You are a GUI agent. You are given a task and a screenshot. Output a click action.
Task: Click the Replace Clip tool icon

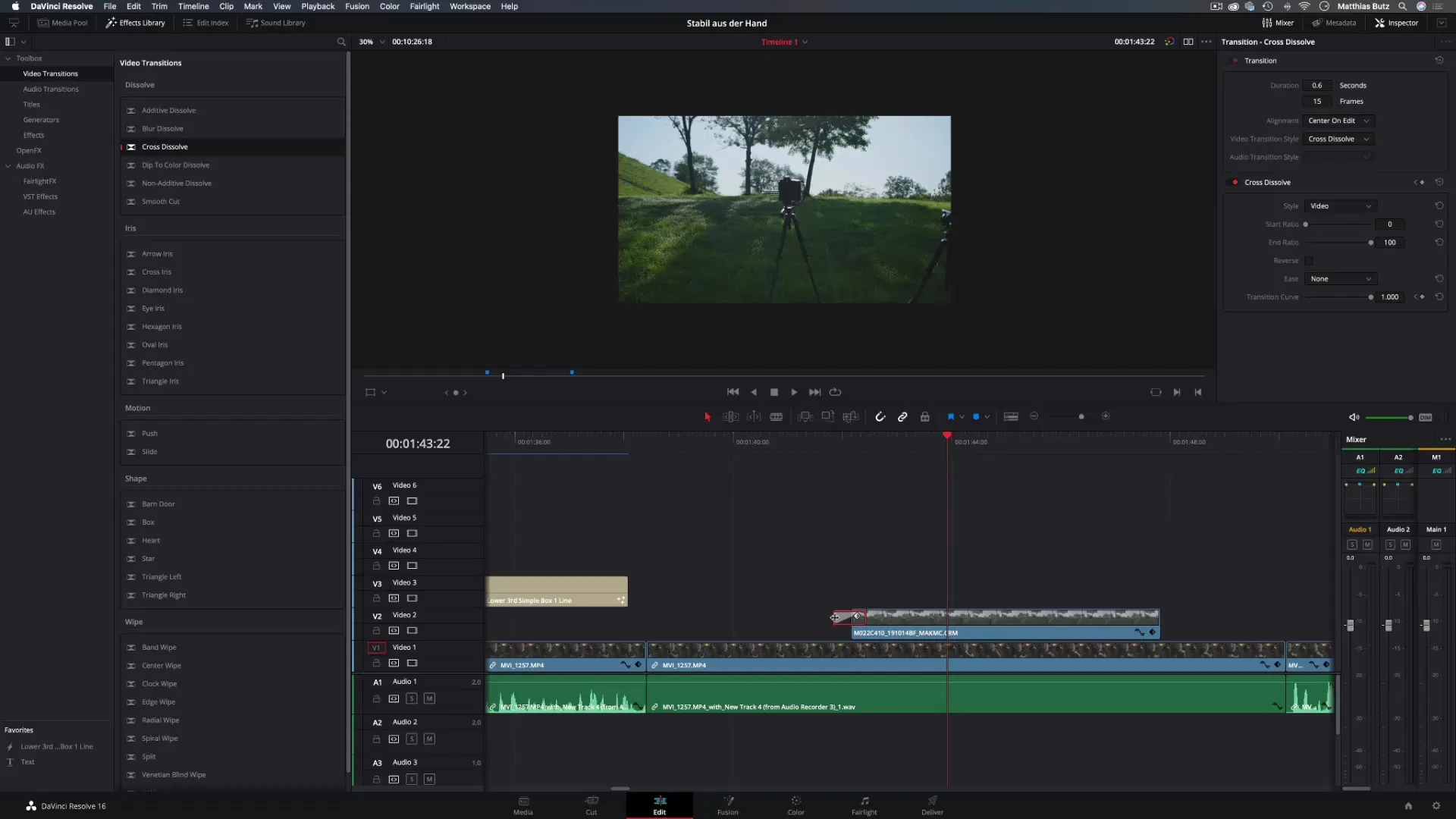click(851, 416)
